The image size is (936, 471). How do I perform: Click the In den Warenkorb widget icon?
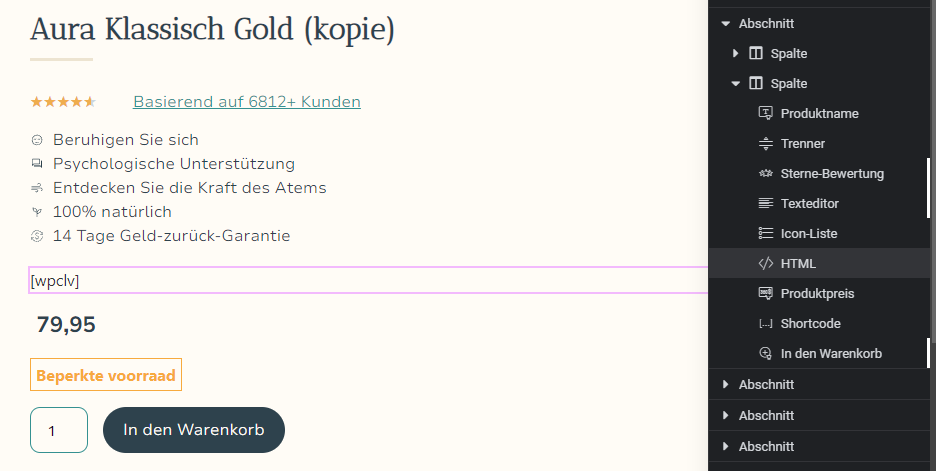coord(766,353)
